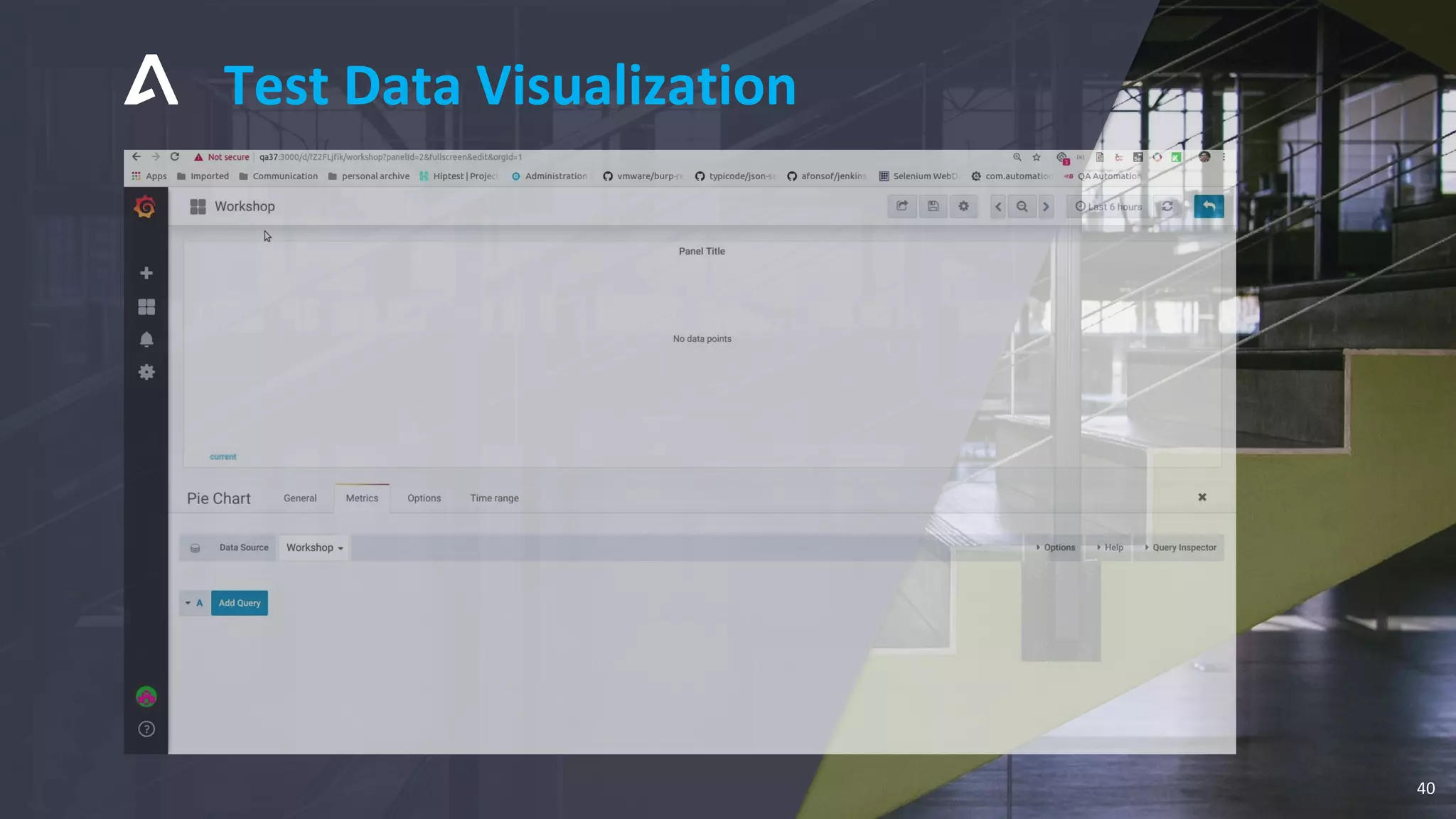1456x819 pixels.
Task: Open the Chrome three-dot menu
Action: [x=1224, y=157]
